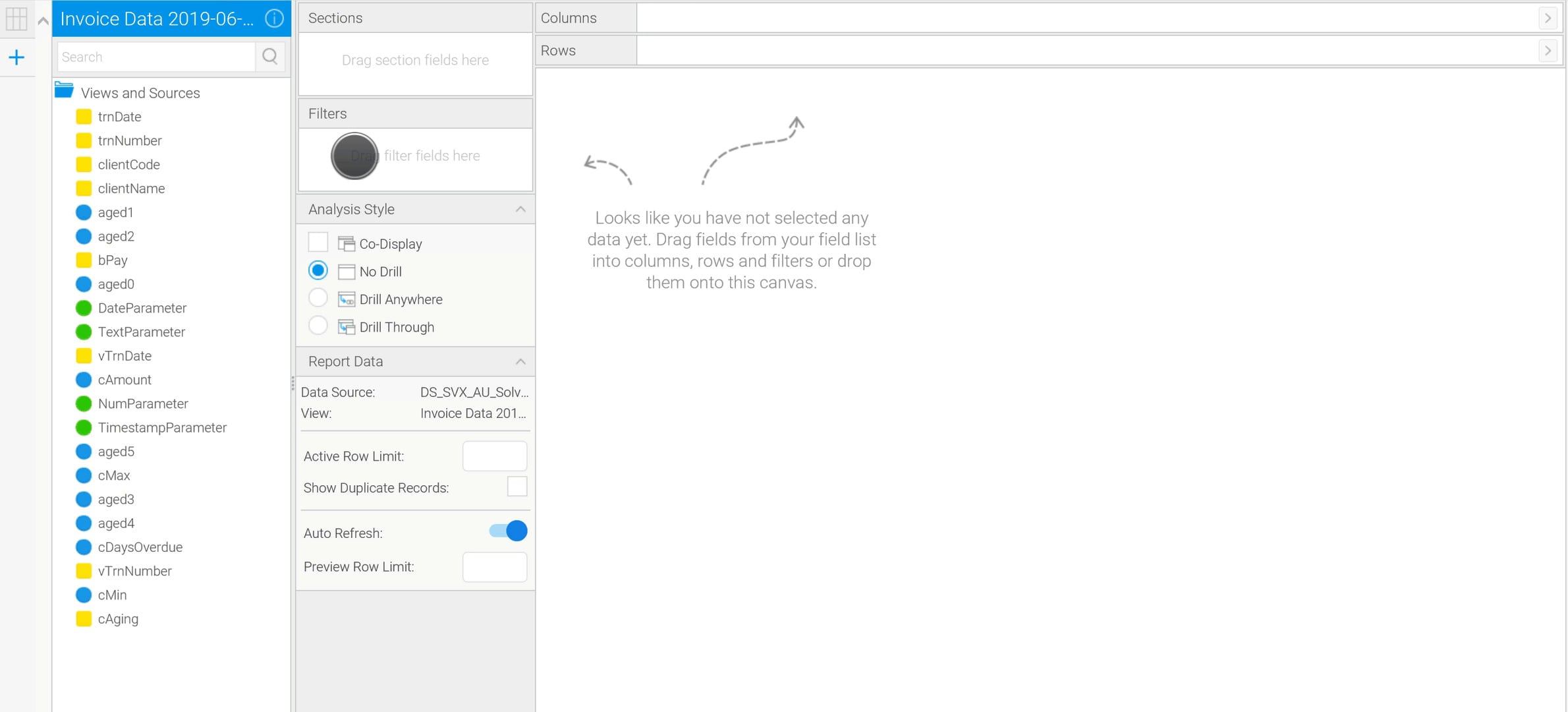Open the Views and Sources folder icon
Viewport: 1568px width, 712px height.
coord(64,90)
